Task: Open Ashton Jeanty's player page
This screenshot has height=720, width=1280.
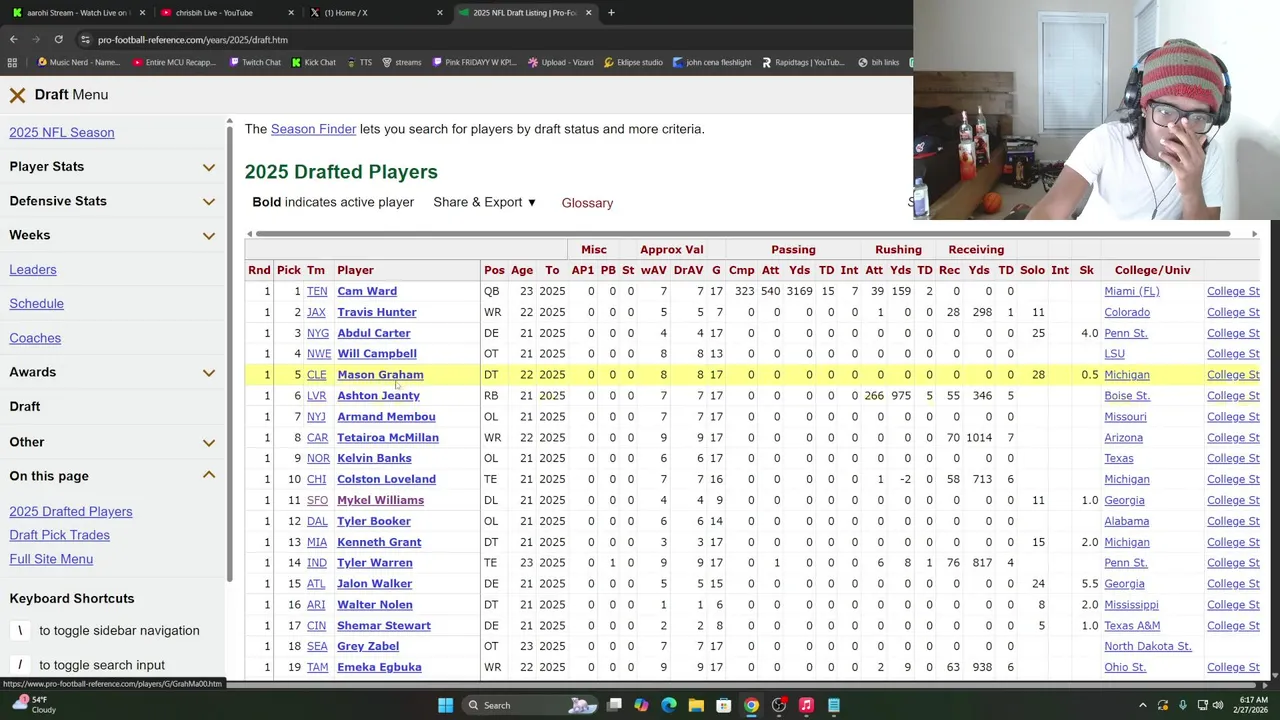Action: (378, 396)
